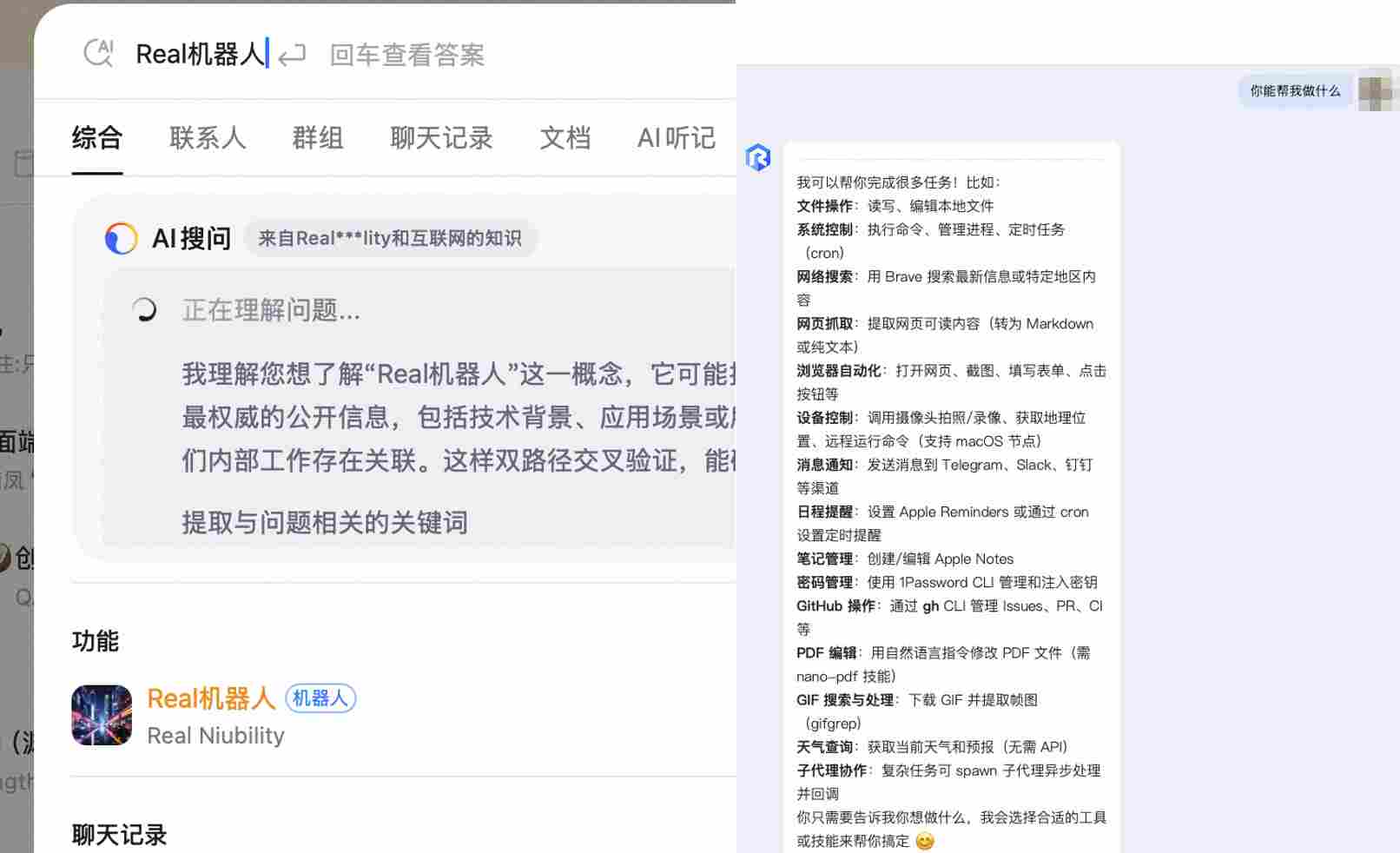This screenshot has width=1400, height=853.
Task: Select the 综合 tab
Action: click(x=97, y=139)
